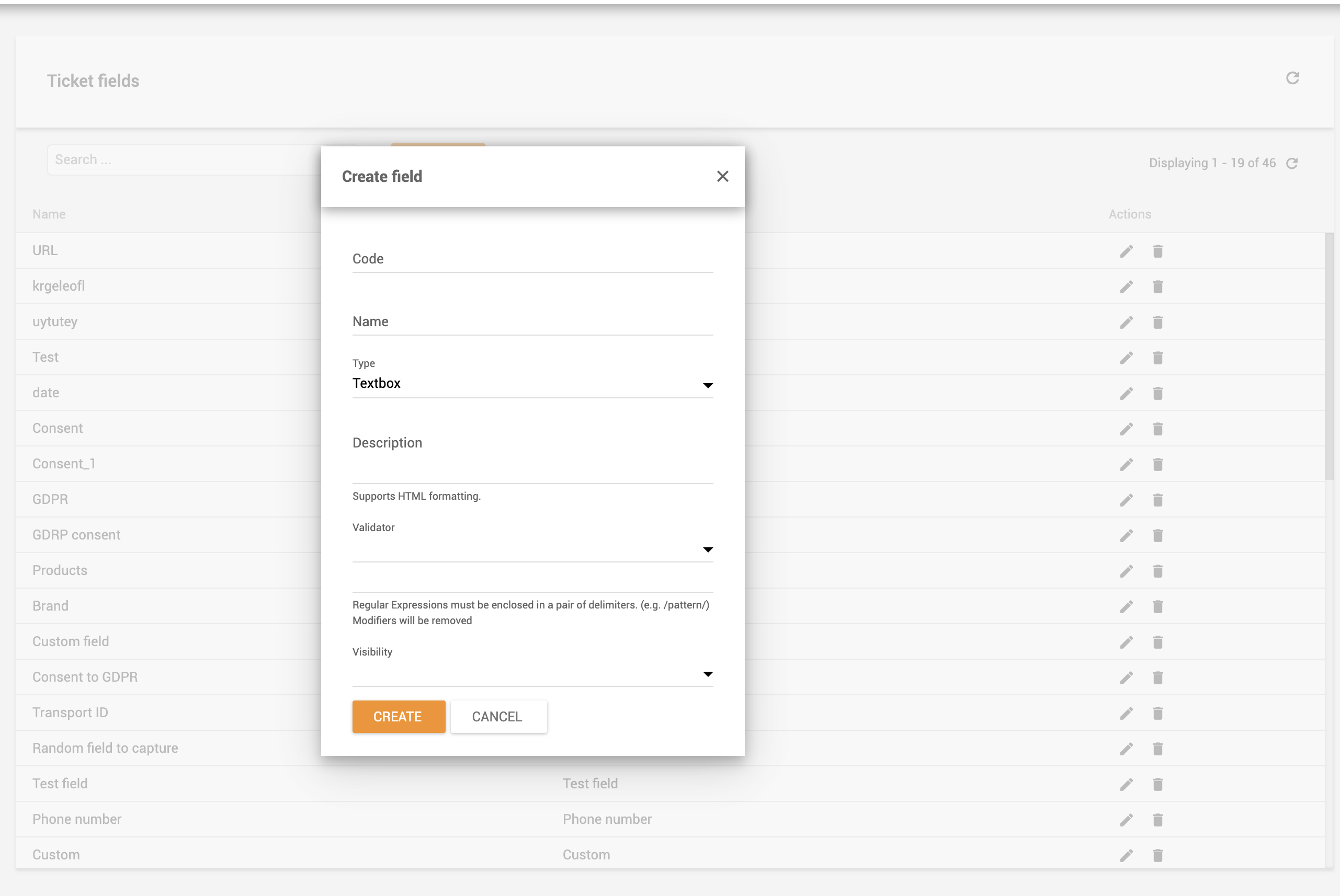Reload list next to Displaying 1 - 19 of 46
The height and width of the screenshot is (896, 1340).
(x=1292, y=164)
